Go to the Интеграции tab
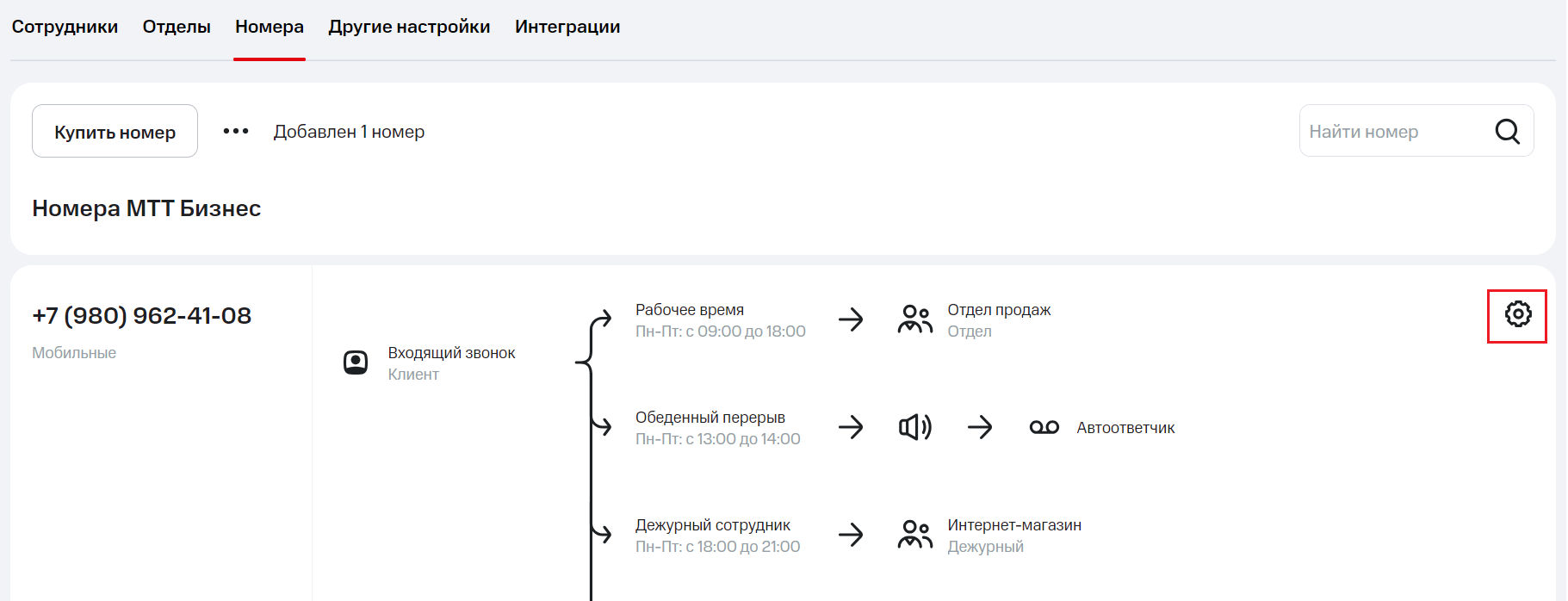The image size is (1568, 601). tap(567, 27)
